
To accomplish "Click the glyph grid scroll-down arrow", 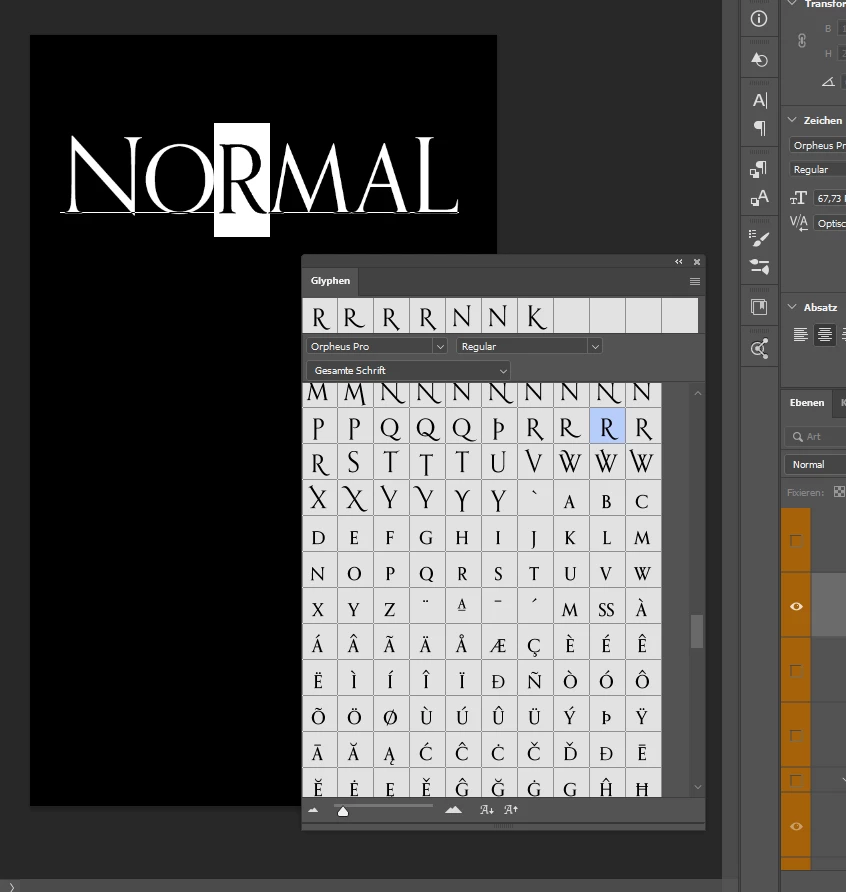I will tap(698, 787).
